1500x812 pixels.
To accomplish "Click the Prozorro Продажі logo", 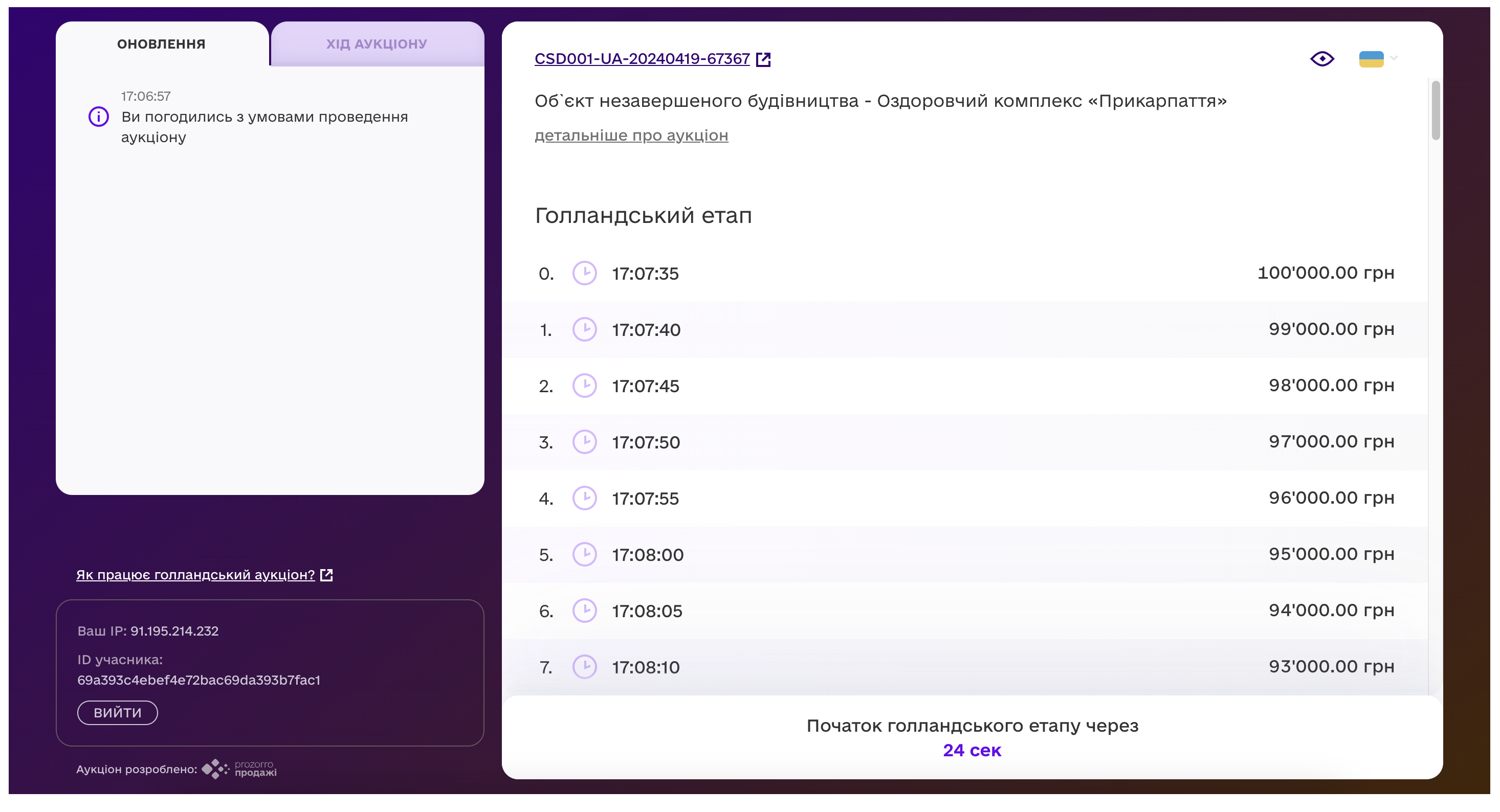I will click(239, 769).
